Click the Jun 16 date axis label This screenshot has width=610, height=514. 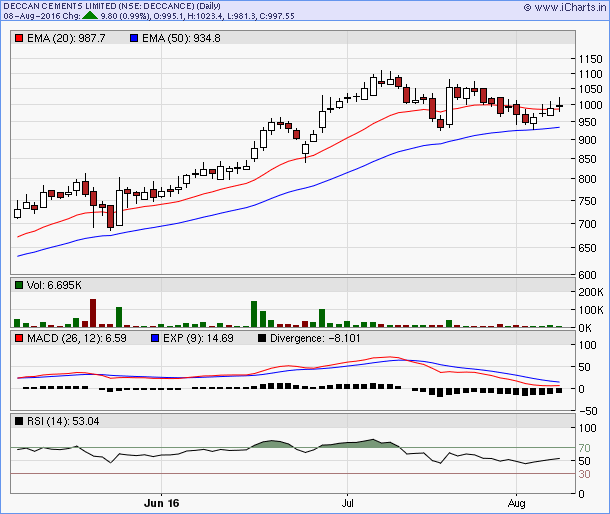[x=161, y=503]
